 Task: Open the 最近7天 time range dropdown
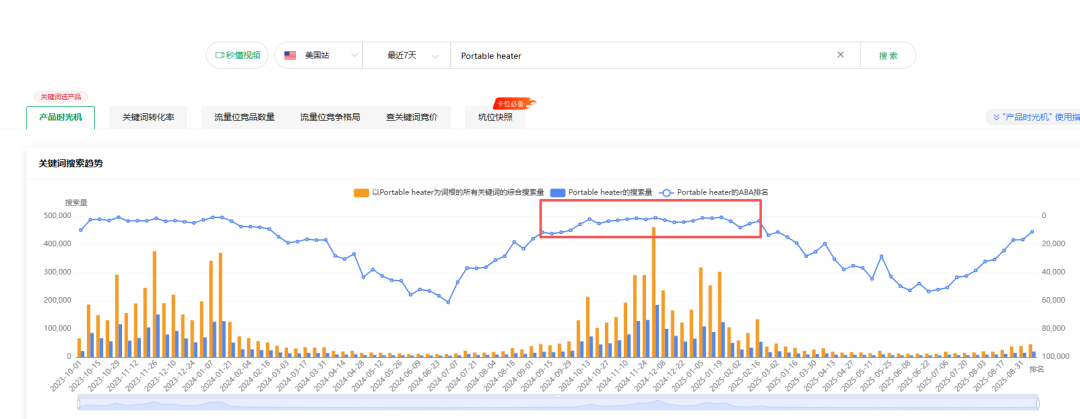point(406,55)
